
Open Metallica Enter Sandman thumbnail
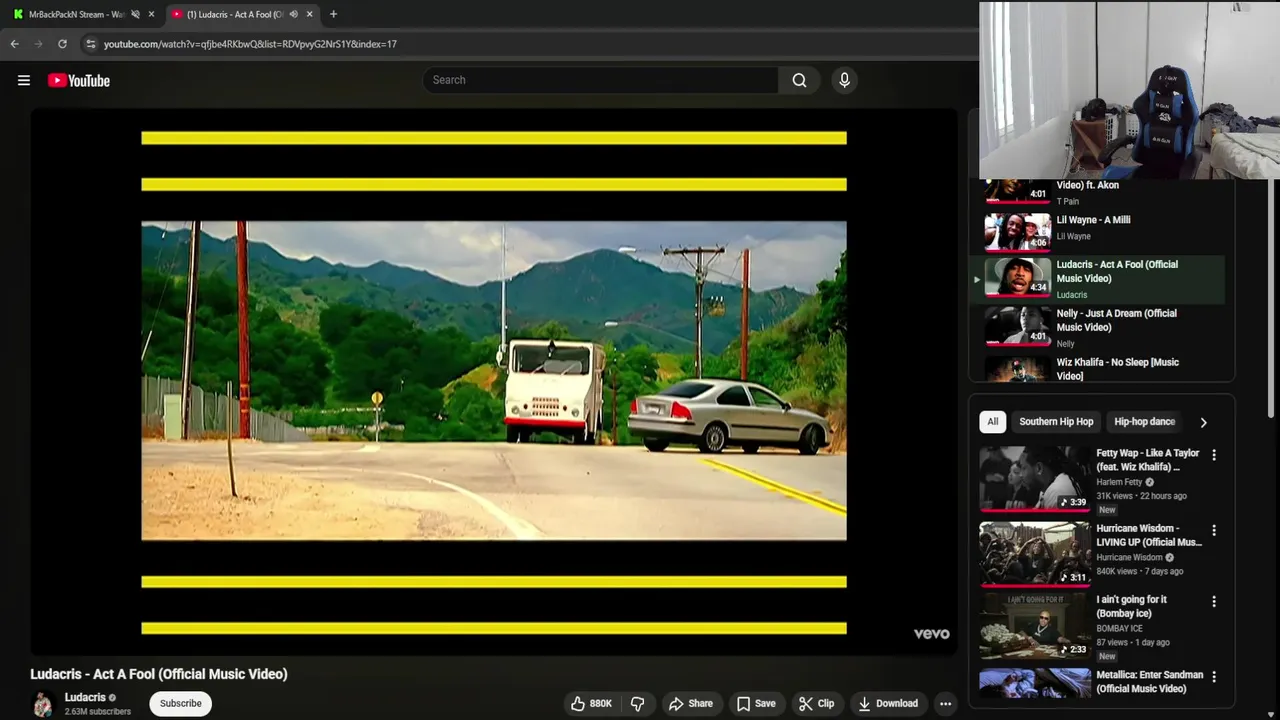point(1034,683)
